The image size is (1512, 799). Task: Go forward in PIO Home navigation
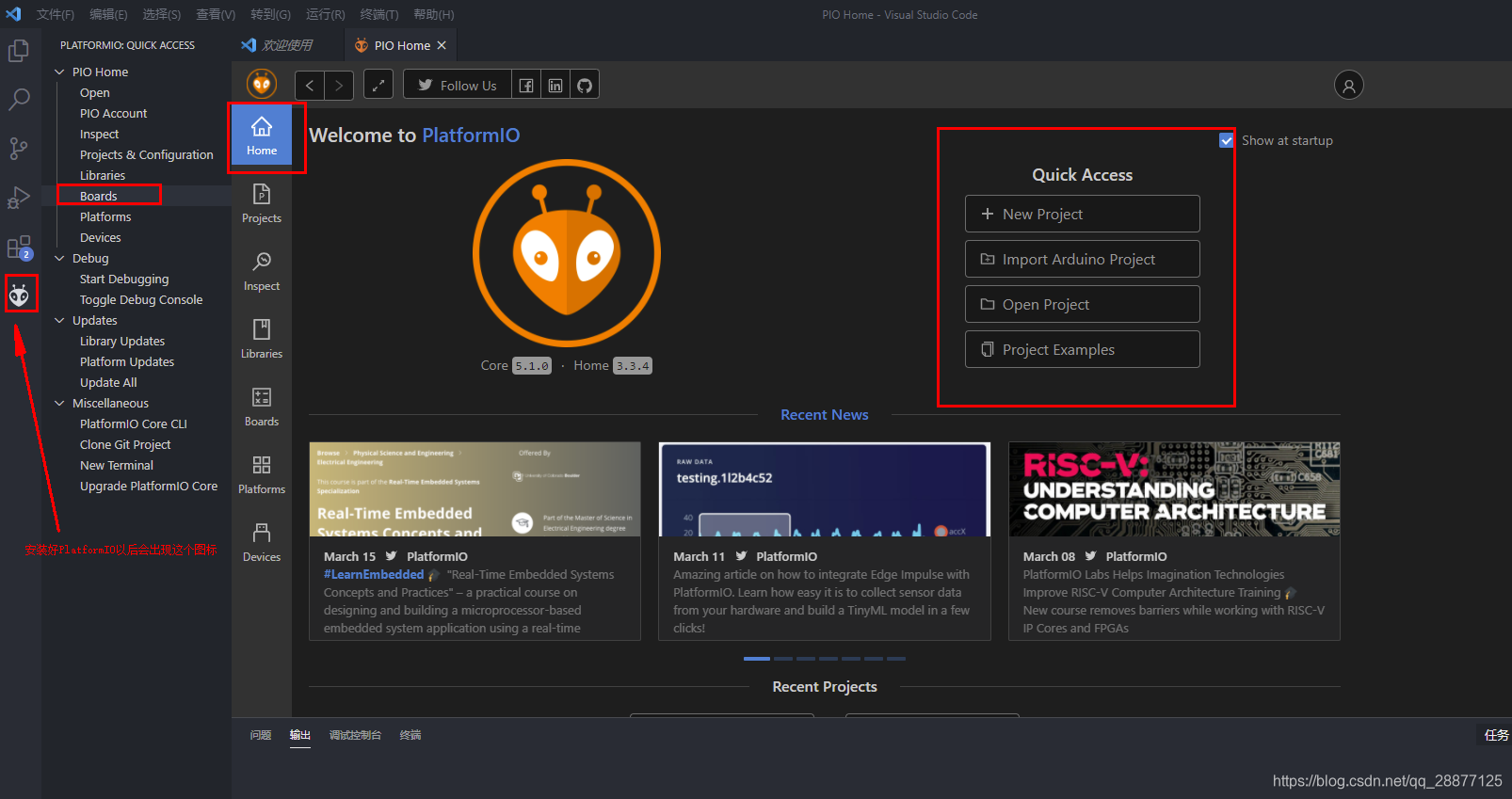(x=340, y=86)
